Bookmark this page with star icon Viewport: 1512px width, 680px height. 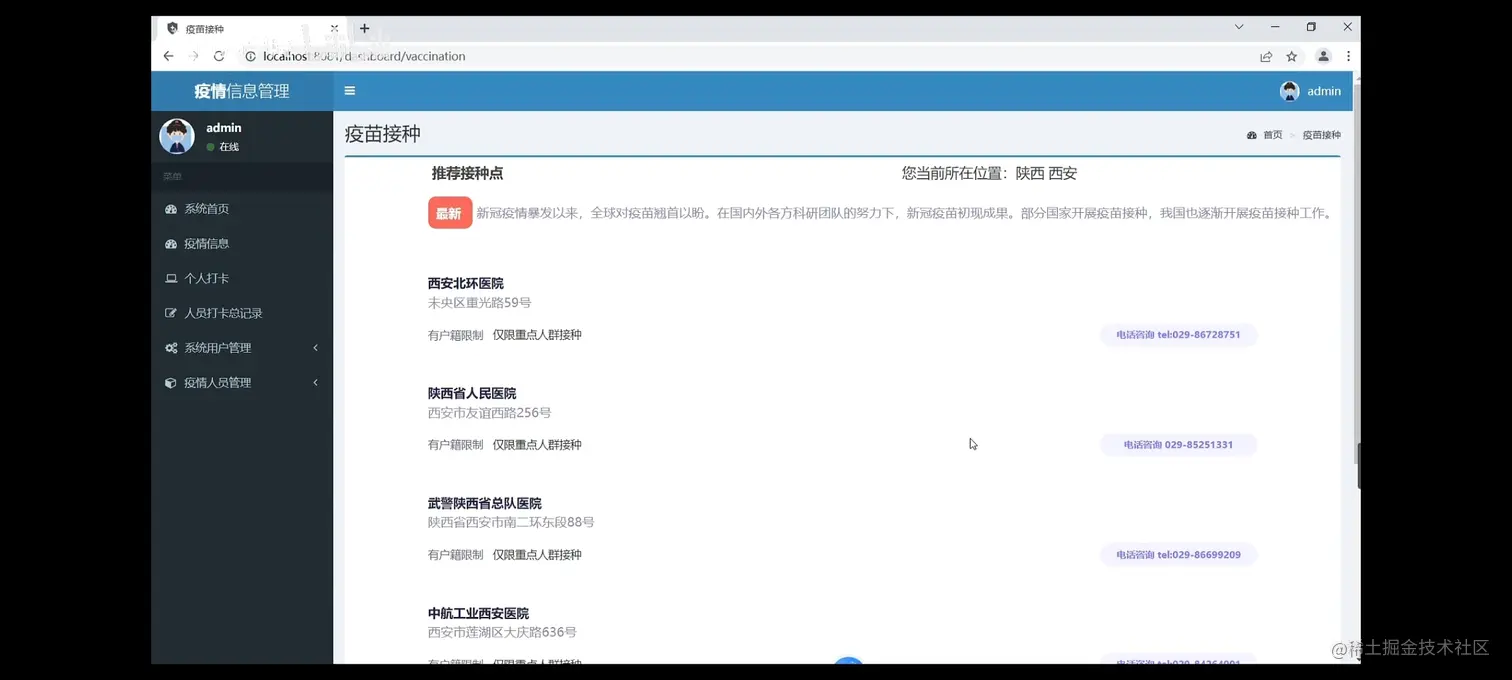(x=1292, y=56)
